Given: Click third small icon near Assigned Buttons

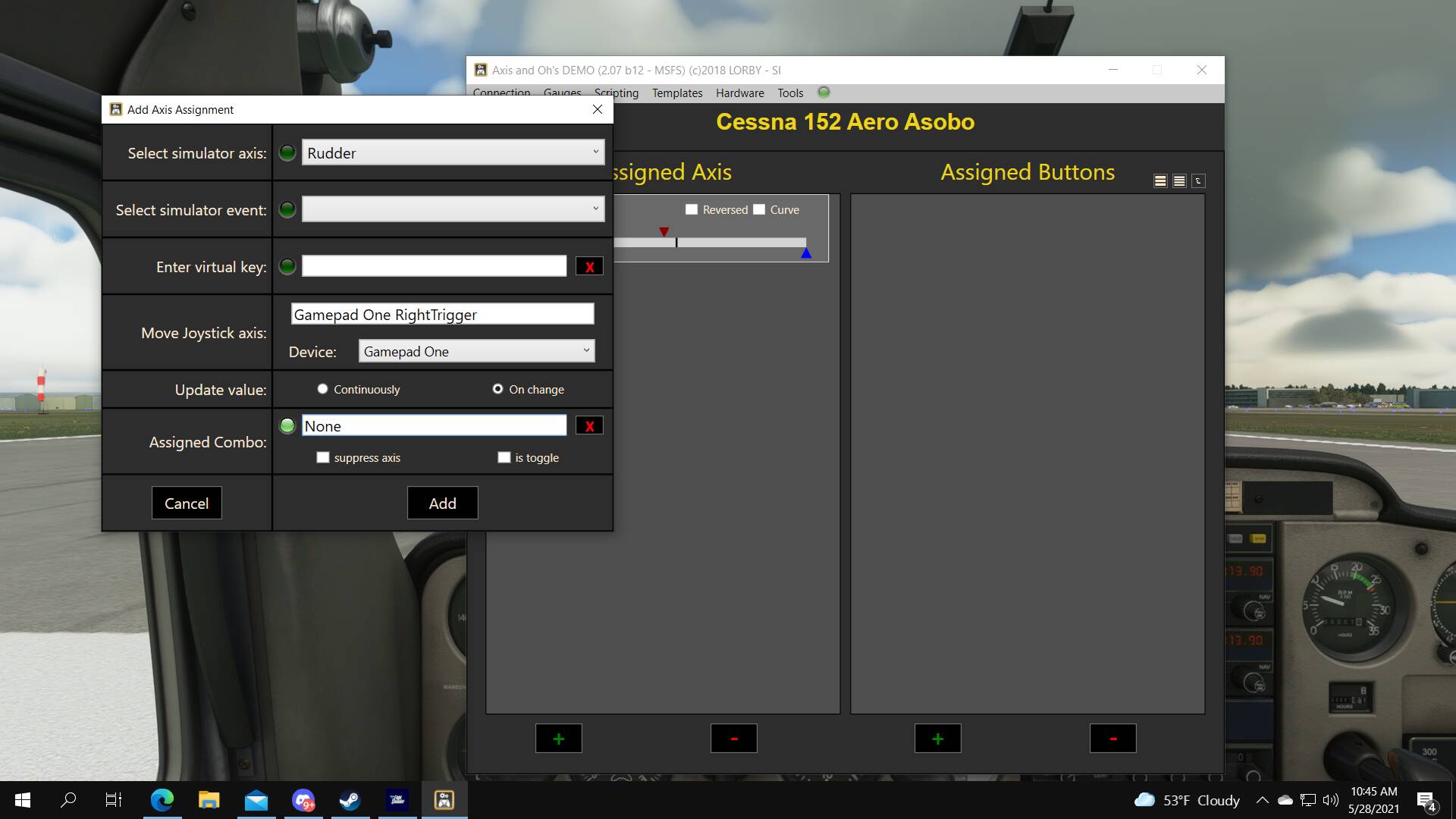Looking at the screenshot, I should point(1198,180).
